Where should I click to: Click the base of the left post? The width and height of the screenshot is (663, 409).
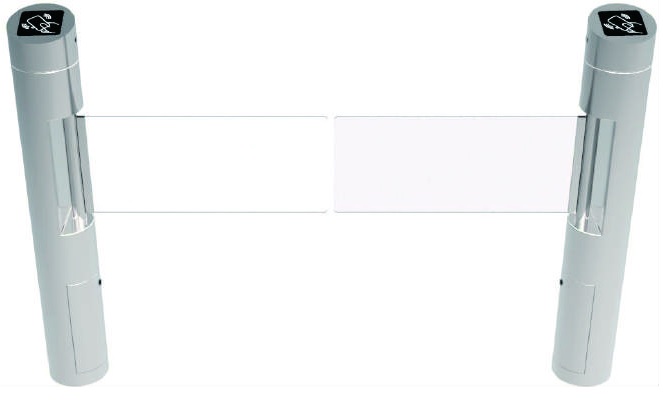tap(79, 374)
